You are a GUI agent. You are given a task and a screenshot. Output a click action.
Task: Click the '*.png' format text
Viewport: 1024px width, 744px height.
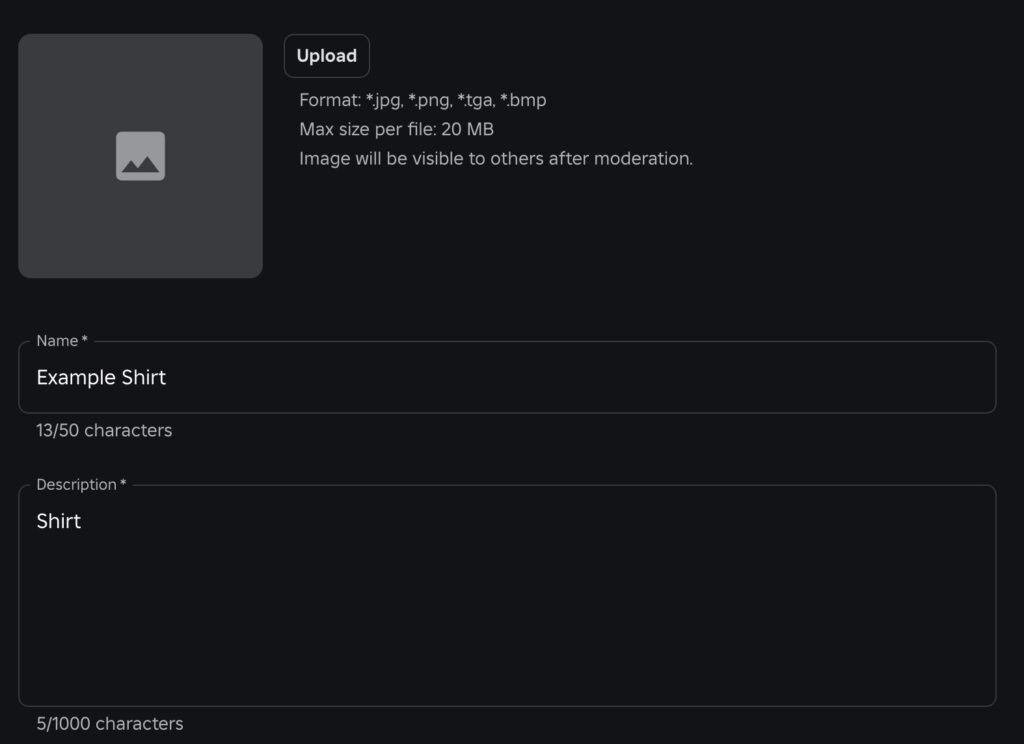pos(430,101)
